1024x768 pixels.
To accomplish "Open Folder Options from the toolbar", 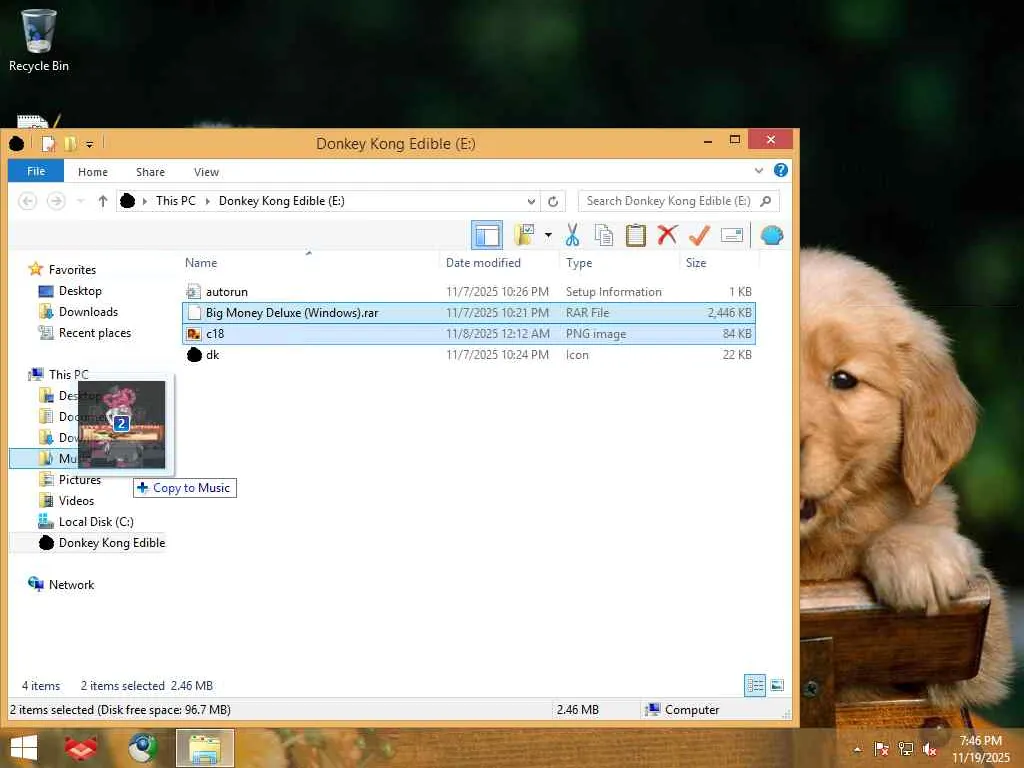I will pyautogui.click(x=524, y=235).
